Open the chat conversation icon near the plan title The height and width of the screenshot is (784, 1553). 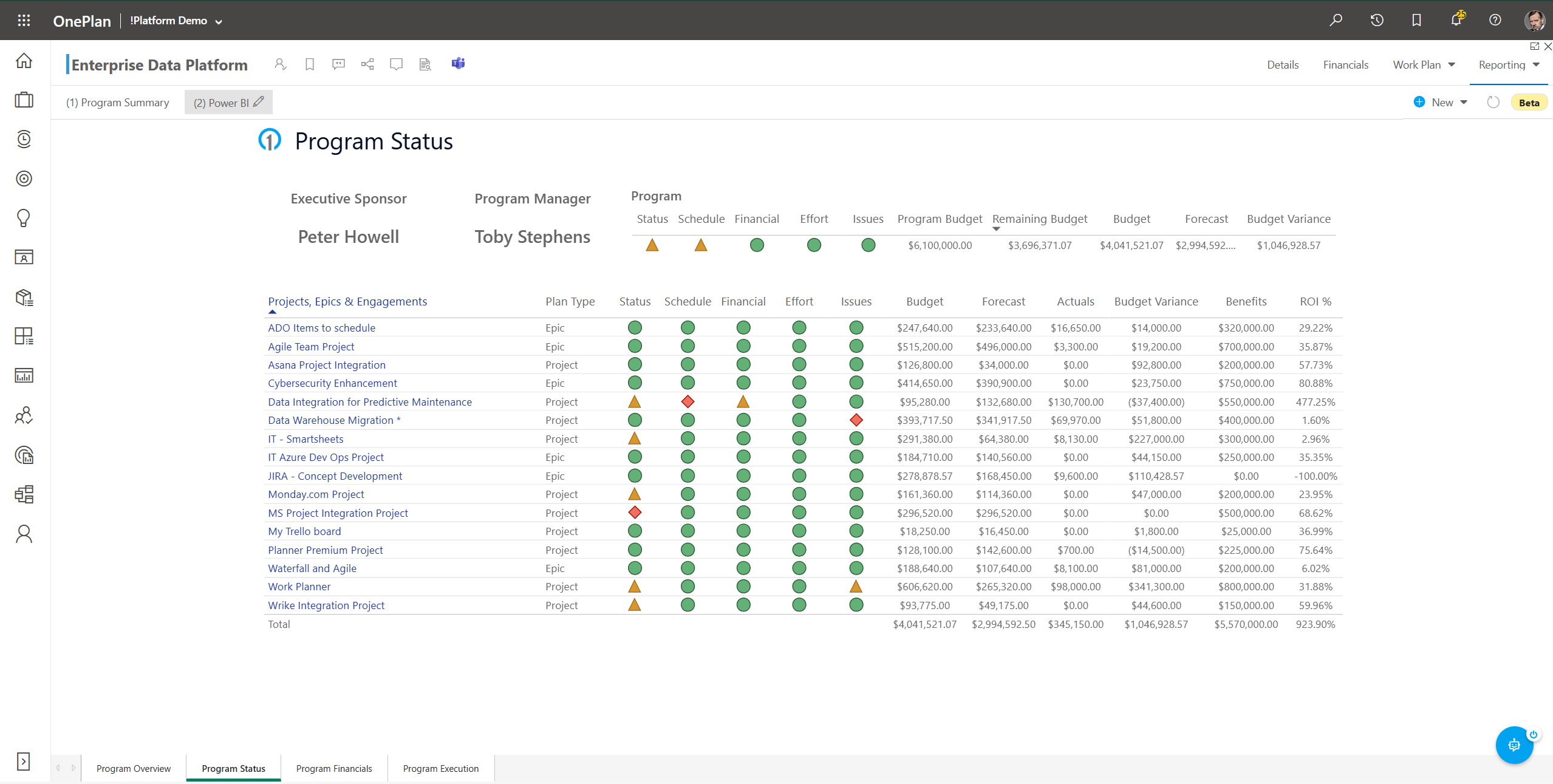[x=338, y=64]
